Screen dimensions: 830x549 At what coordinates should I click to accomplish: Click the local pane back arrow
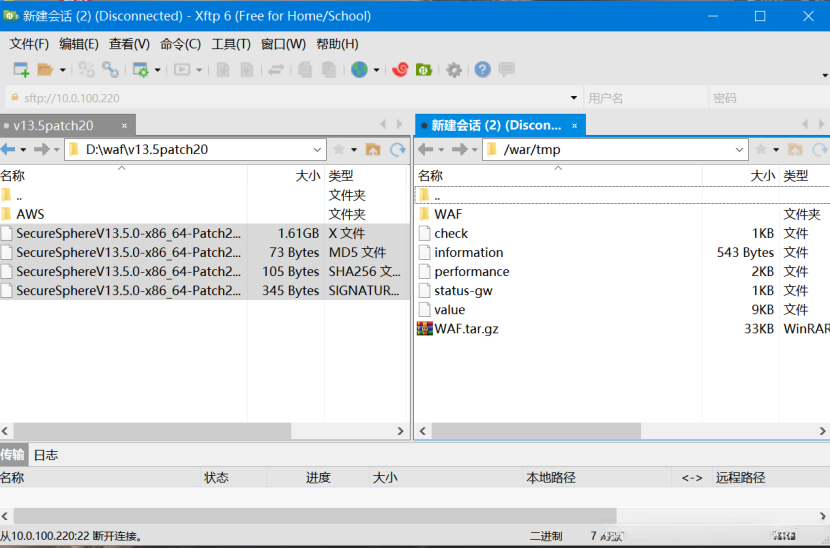(x=8, y=150)
